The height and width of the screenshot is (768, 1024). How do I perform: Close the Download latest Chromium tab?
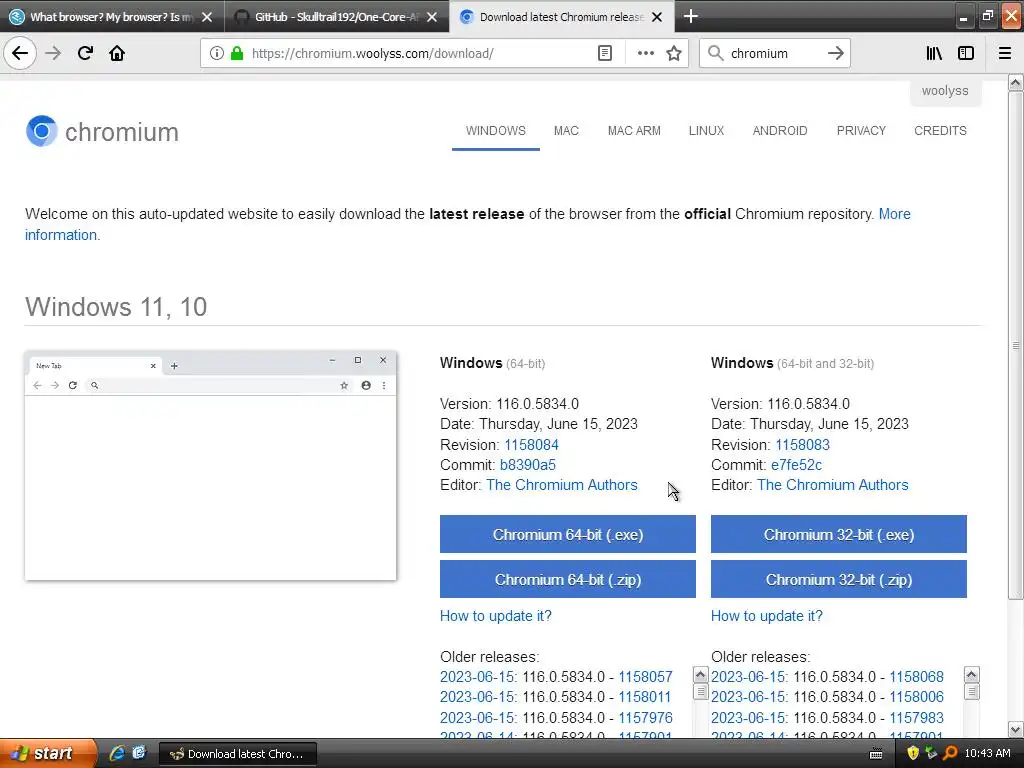657,17
